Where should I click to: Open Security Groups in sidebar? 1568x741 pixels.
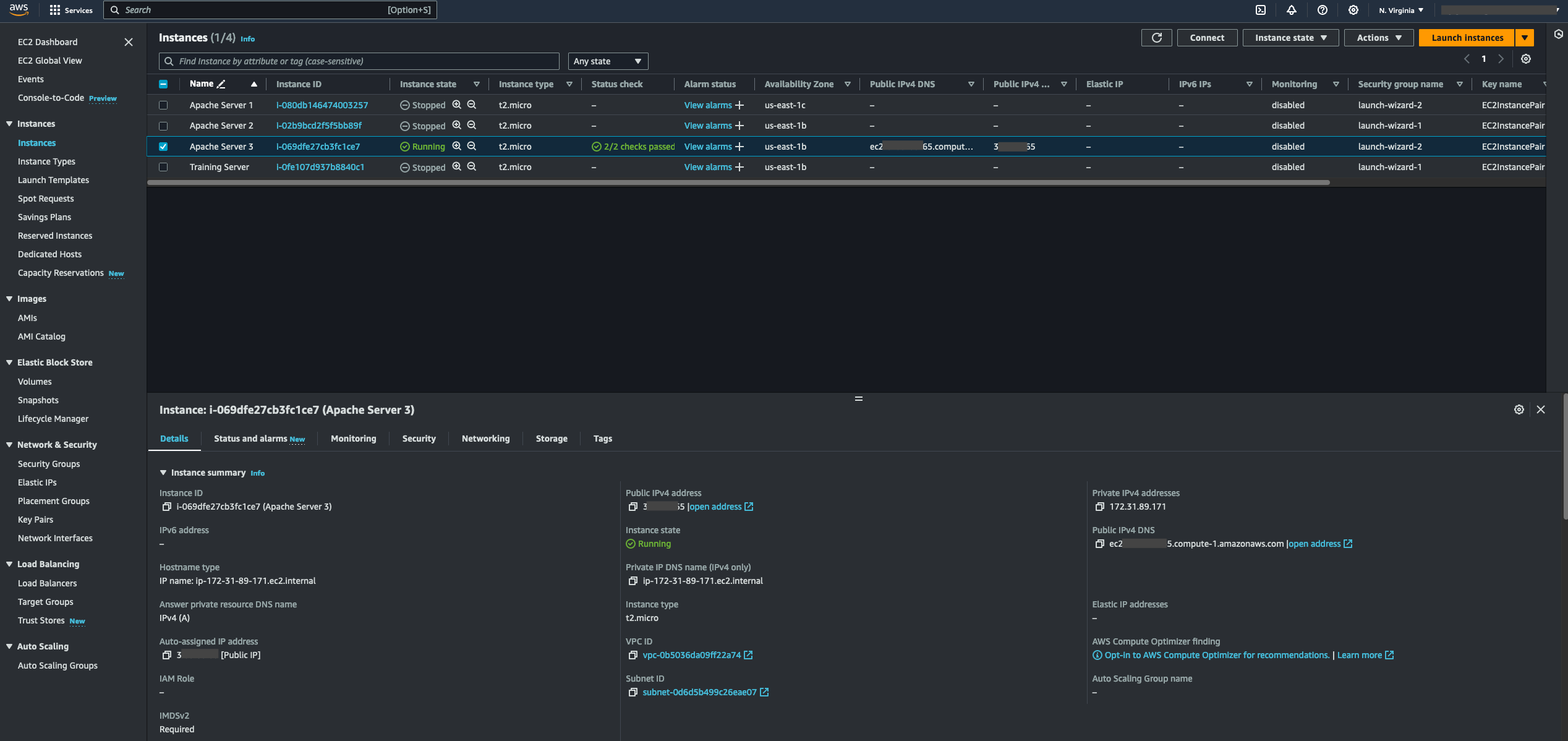coord(49,464)
